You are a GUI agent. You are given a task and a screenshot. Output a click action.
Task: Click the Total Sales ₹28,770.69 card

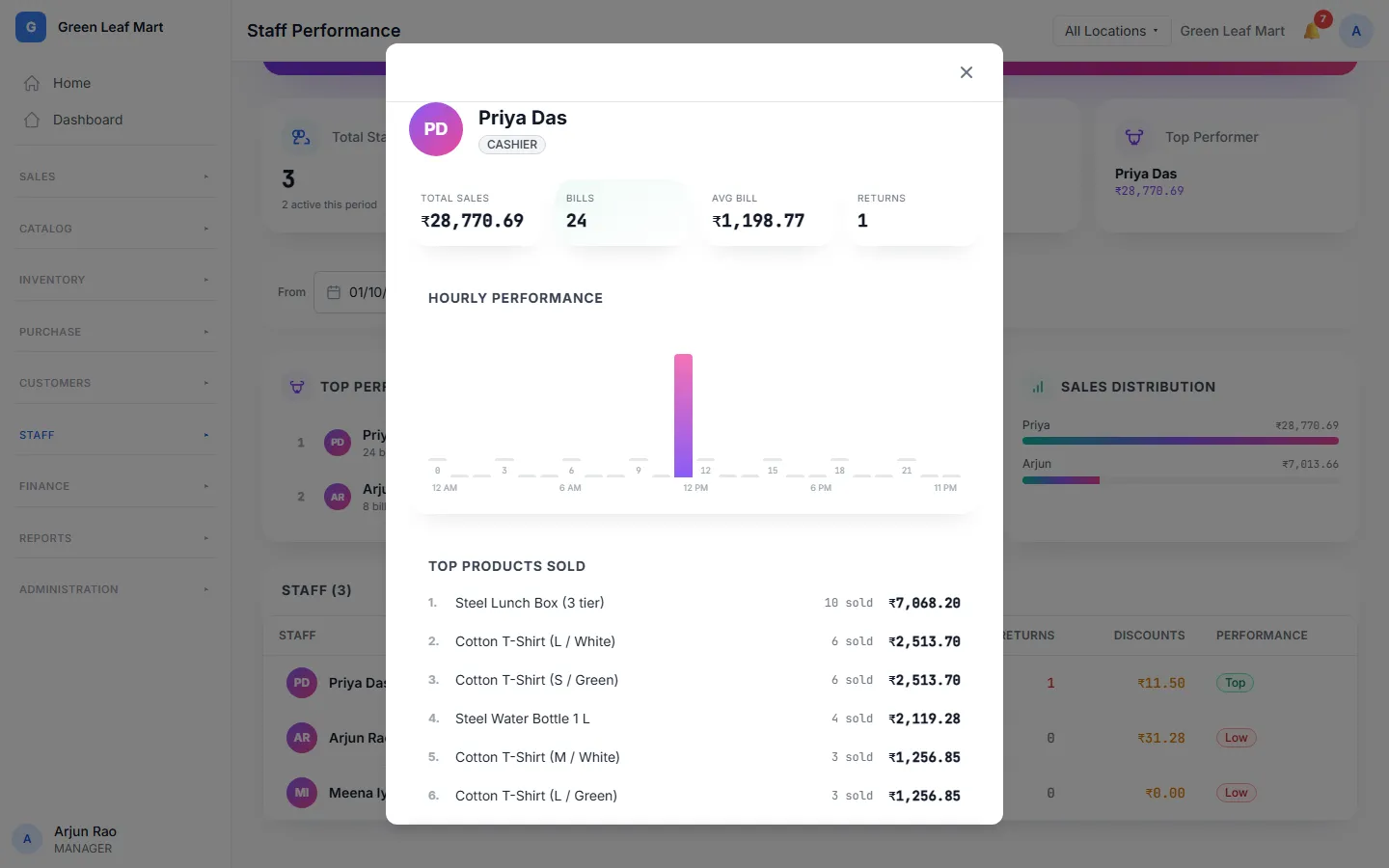[477, 212]
